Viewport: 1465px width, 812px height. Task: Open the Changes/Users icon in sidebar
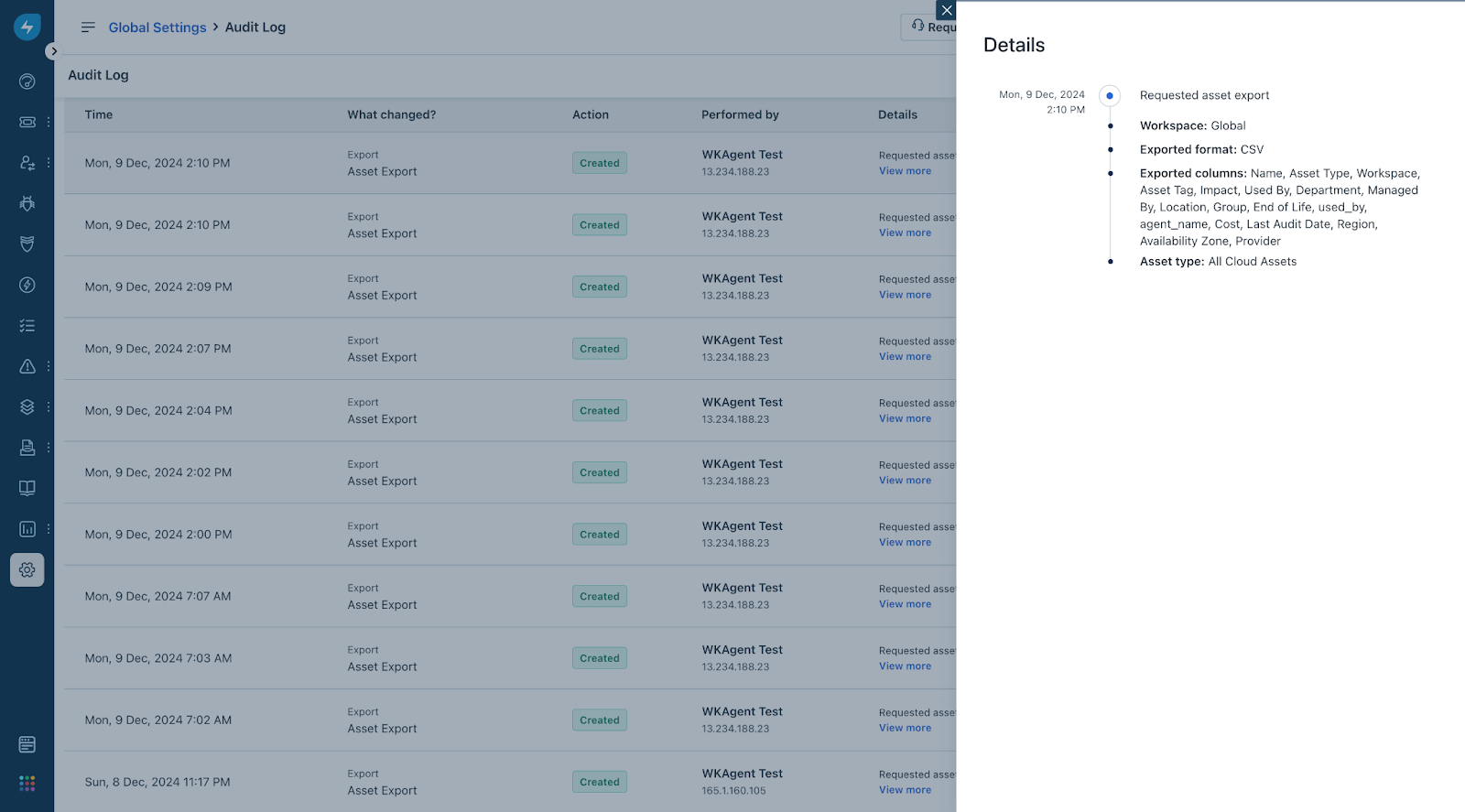point(27,163)
